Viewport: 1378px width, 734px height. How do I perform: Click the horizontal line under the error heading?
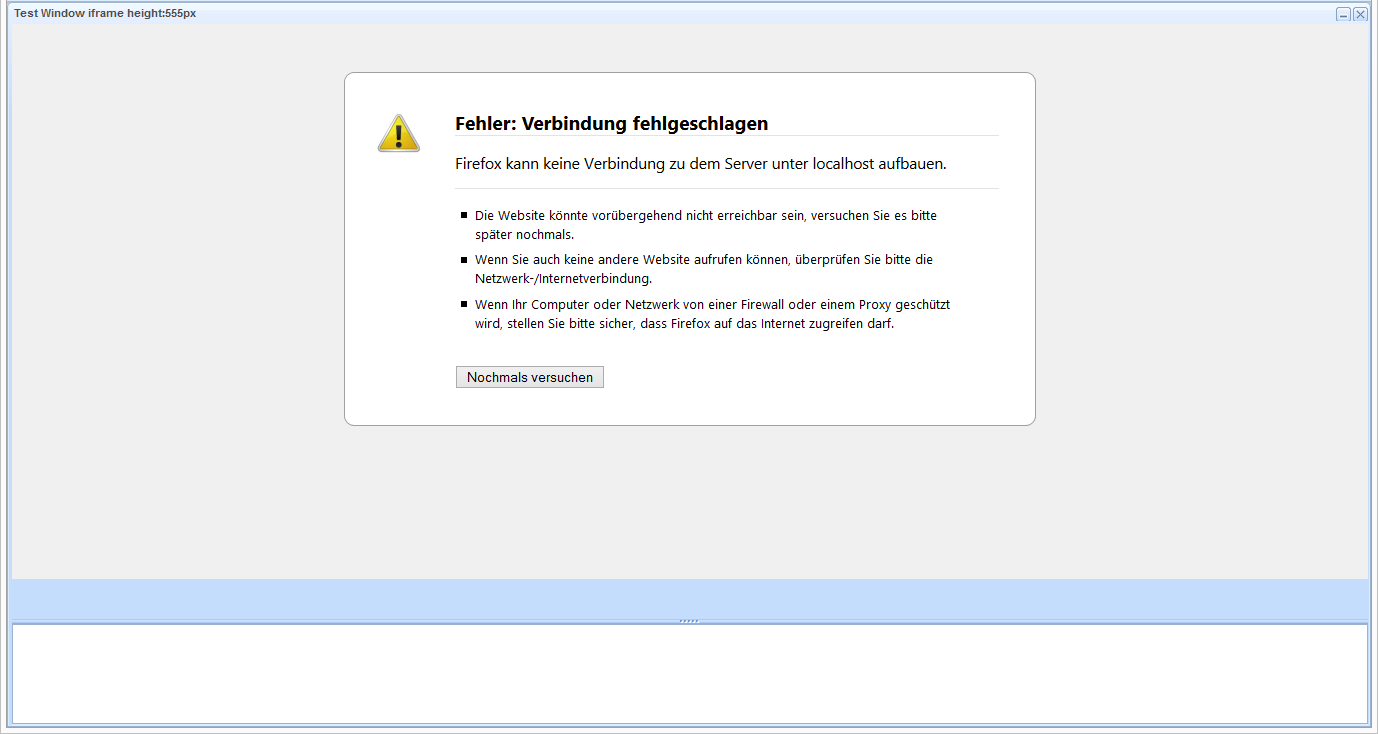click(x=726, y=136)
